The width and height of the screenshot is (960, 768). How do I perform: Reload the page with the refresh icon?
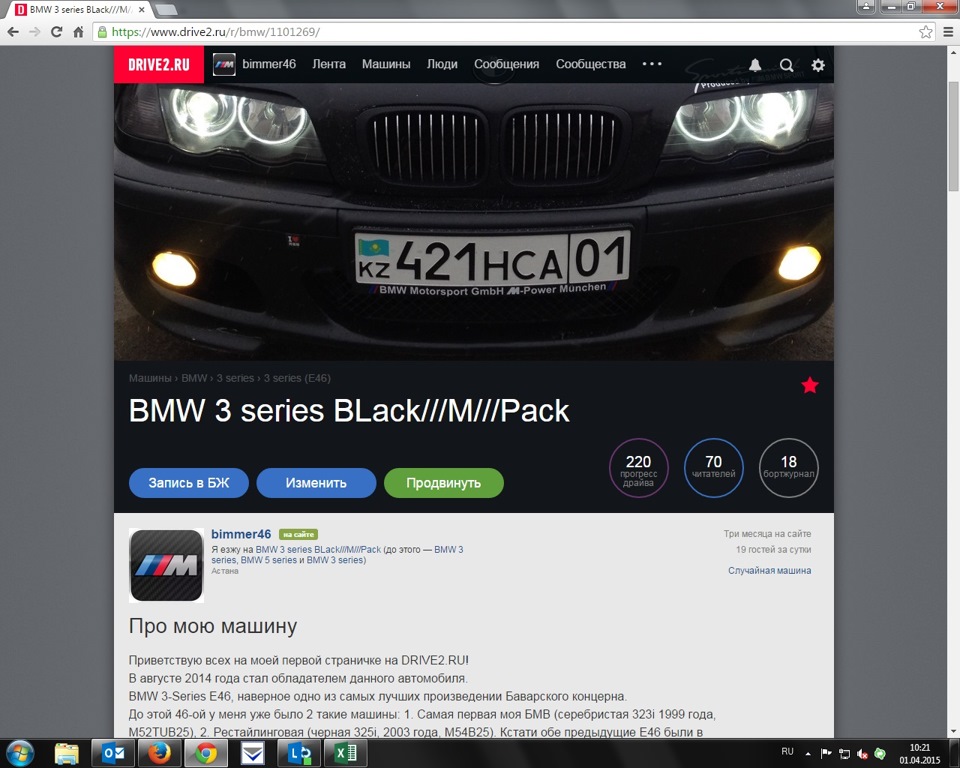click(56, 32)
